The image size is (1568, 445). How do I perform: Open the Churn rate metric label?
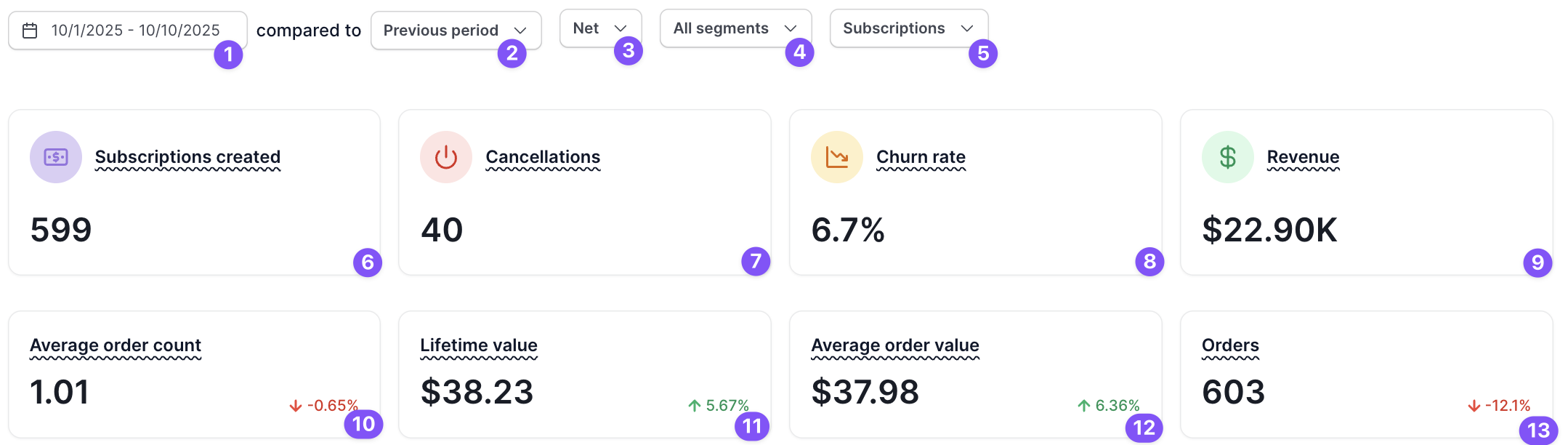click(921, 157)
